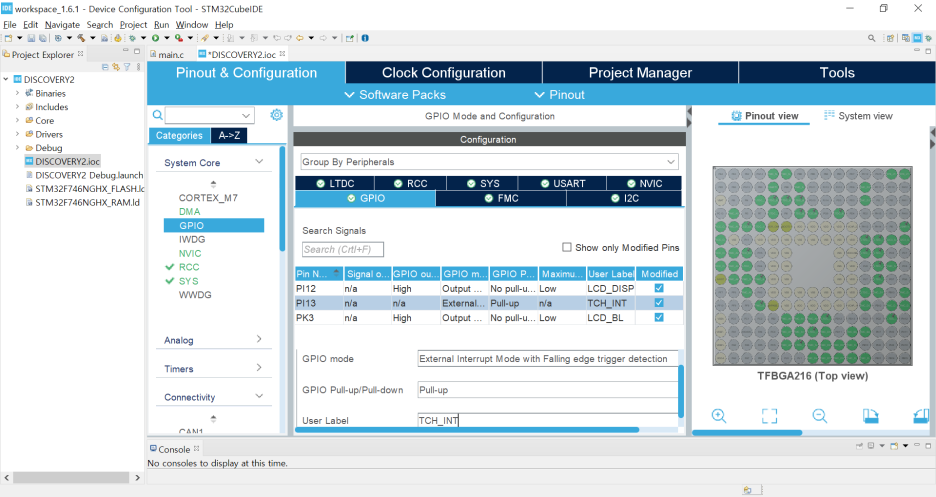Expand the Binaries node in project tree
The width and height of the screenshot is (936, 497).
tap(17, 93)
